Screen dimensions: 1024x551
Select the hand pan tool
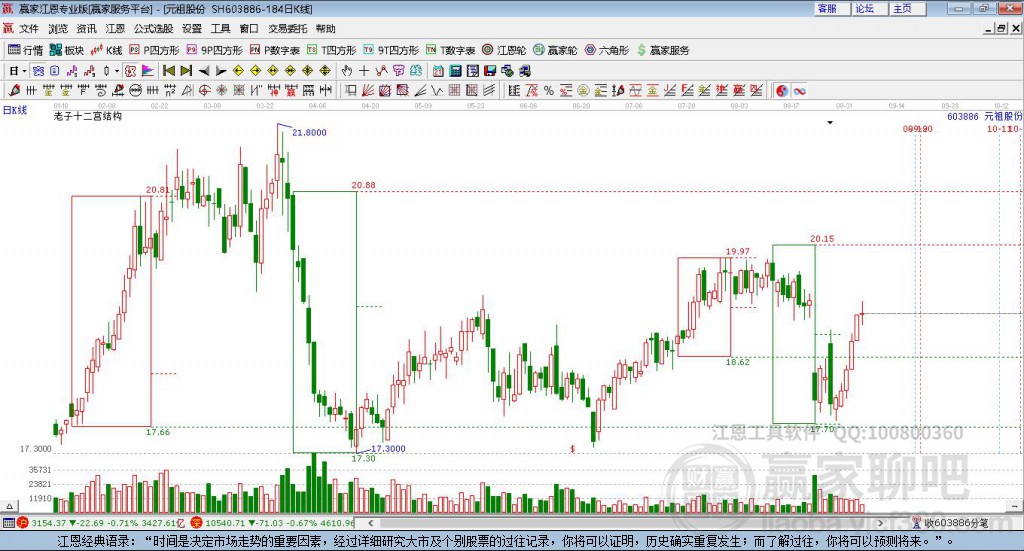coord(346,71)
